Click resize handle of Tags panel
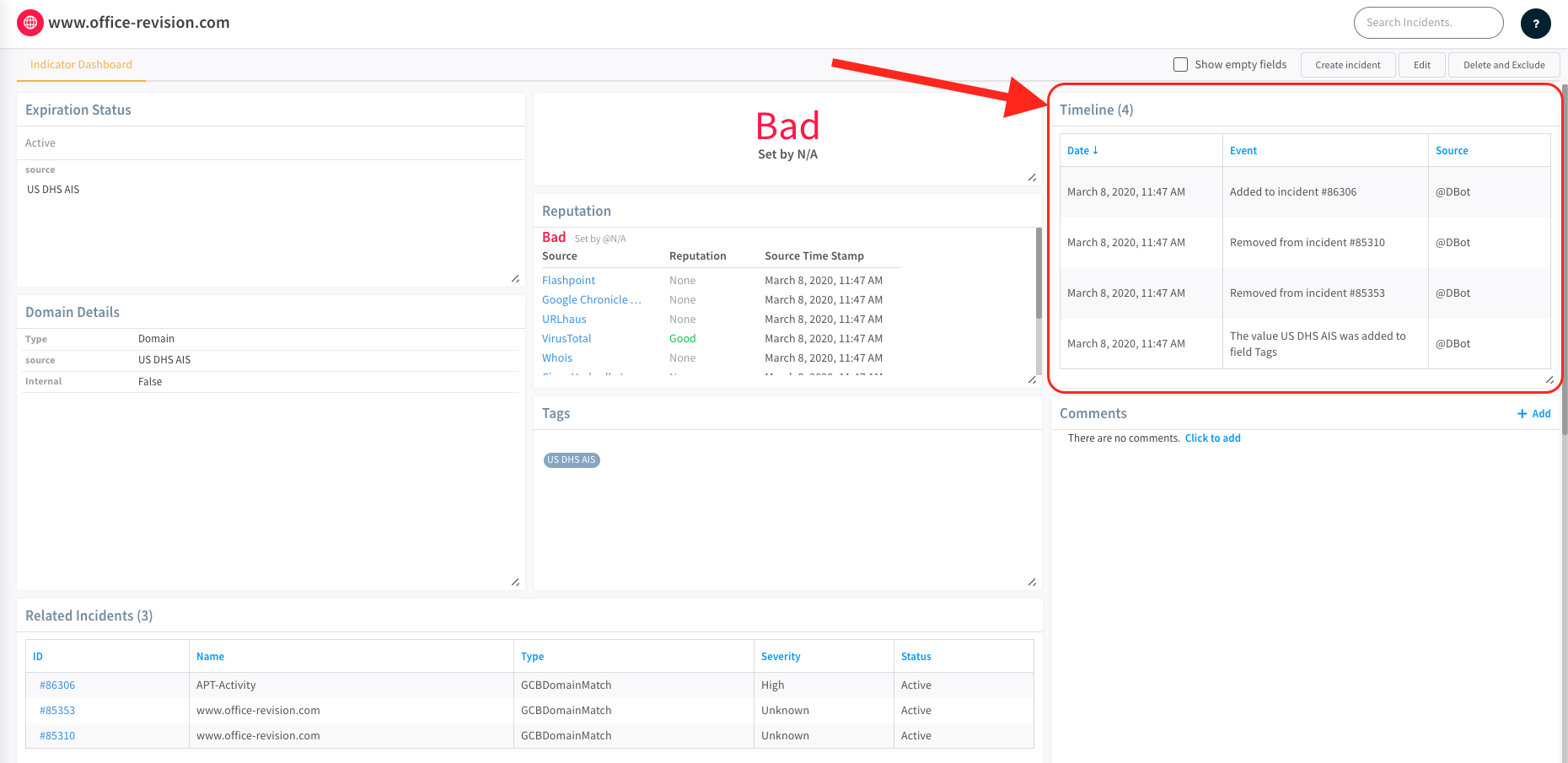 1032,583
